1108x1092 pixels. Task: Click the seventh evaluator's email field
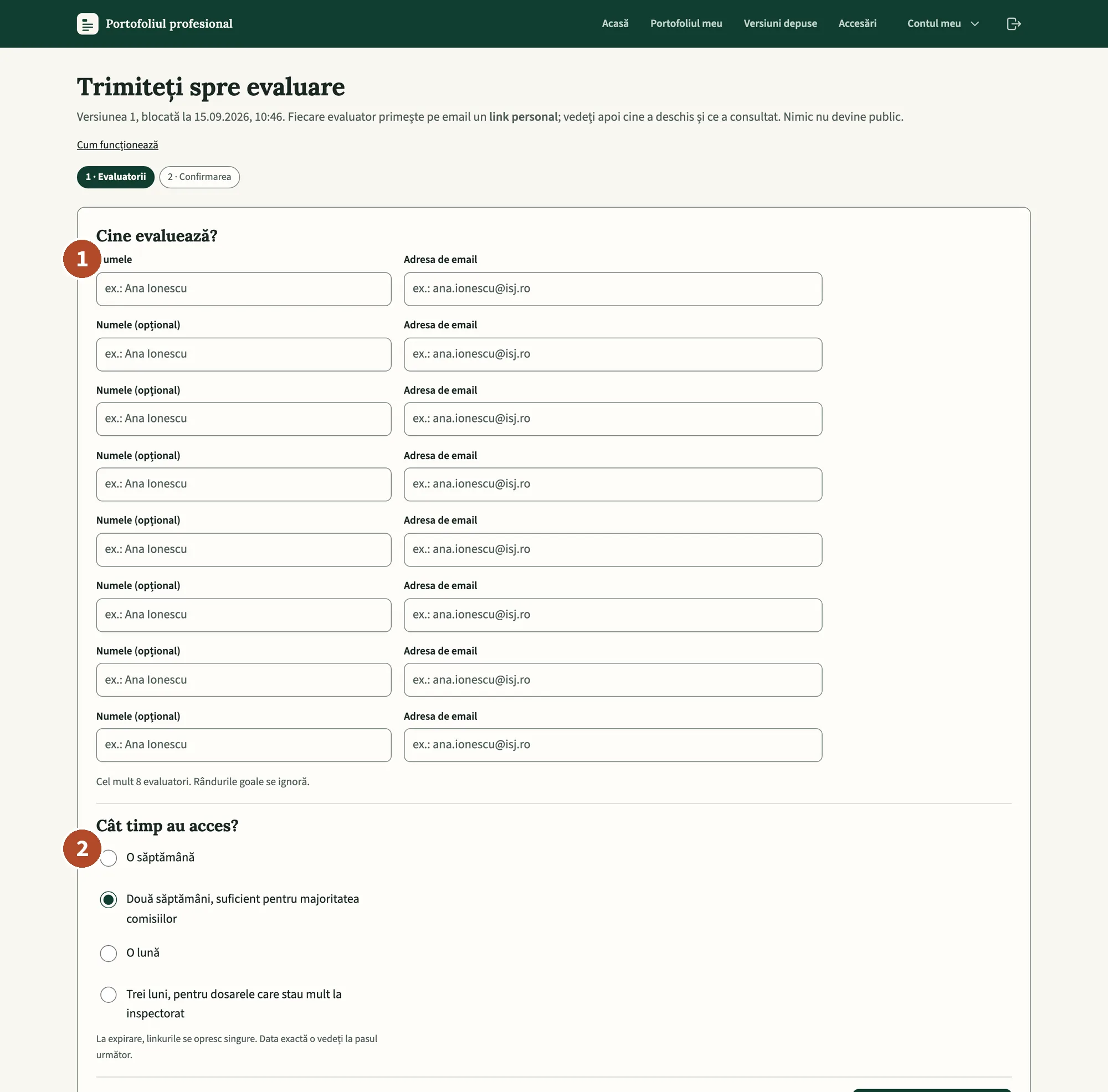pos(613,680)
